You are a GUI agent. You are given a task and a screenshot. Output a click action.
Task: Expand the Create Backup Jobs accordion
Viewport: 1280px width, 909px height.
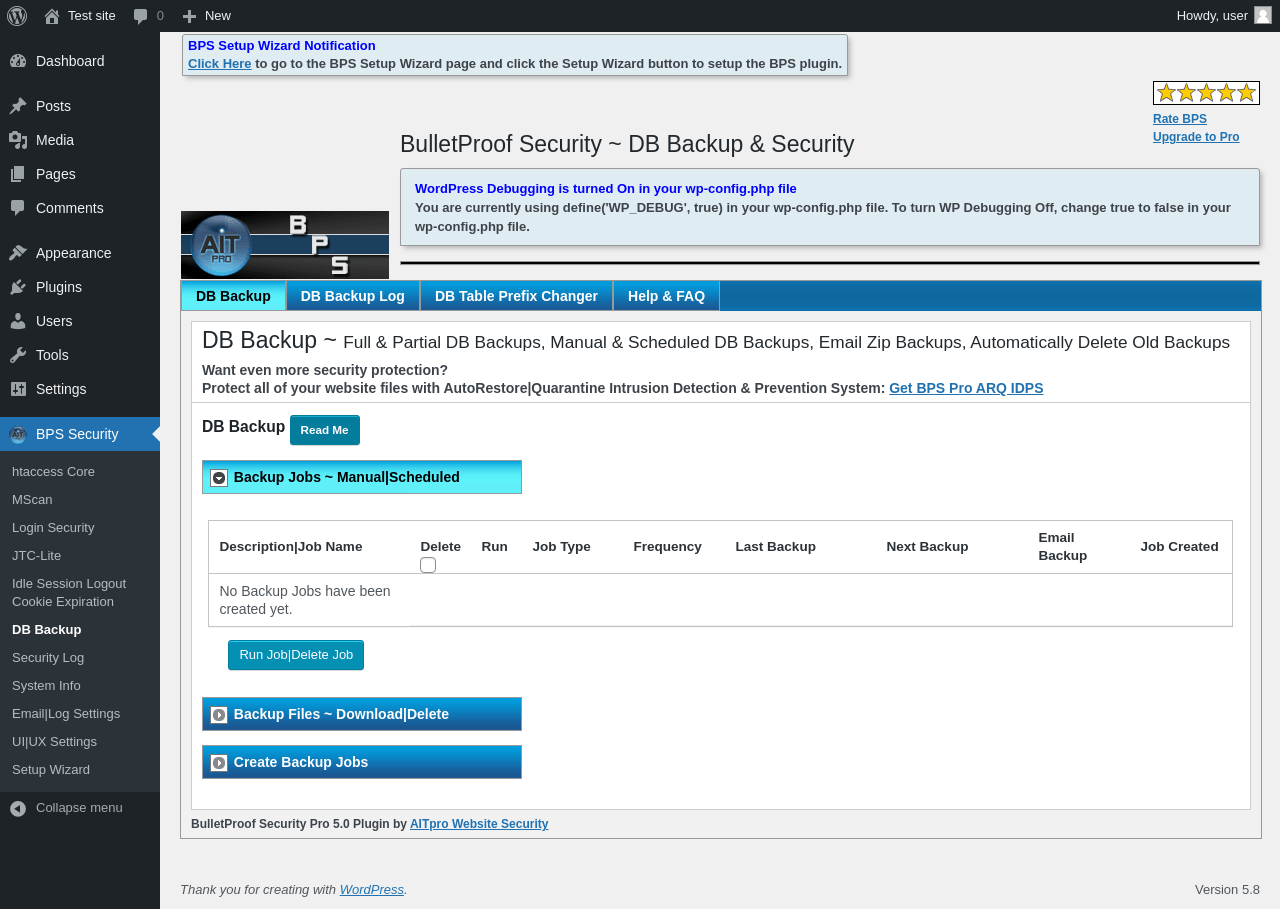point(362,762)
